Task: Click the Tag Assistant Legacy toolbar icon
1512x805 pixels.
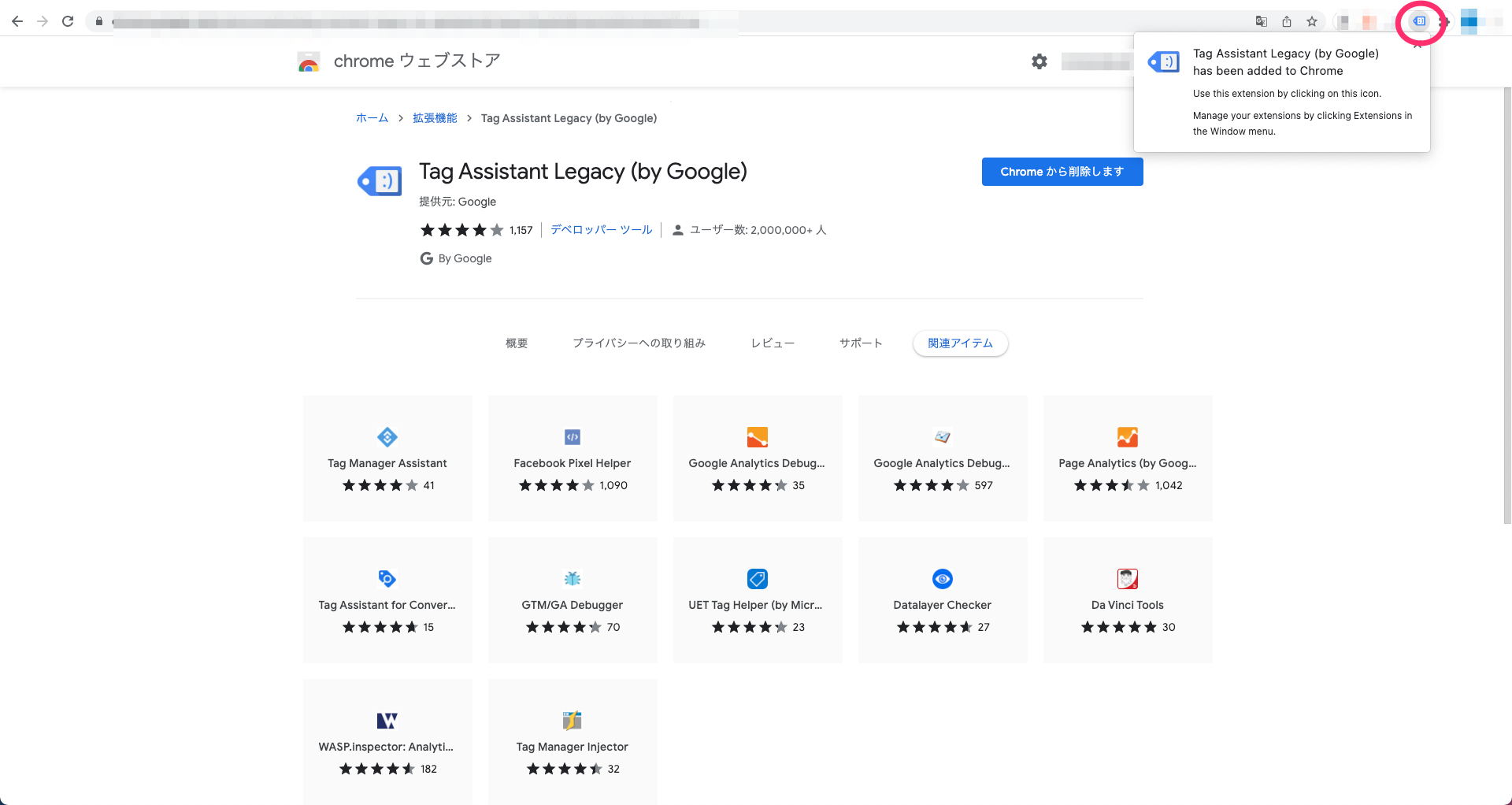Action: (x=1419, y=22)
